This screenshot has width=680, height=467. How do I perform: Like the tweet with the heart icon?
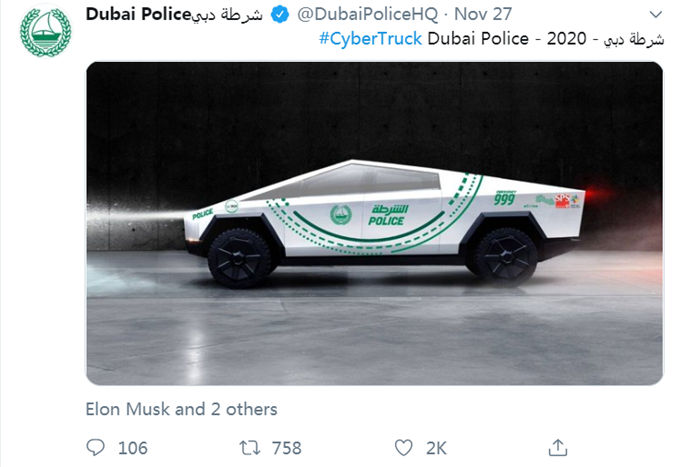point(404,447)
